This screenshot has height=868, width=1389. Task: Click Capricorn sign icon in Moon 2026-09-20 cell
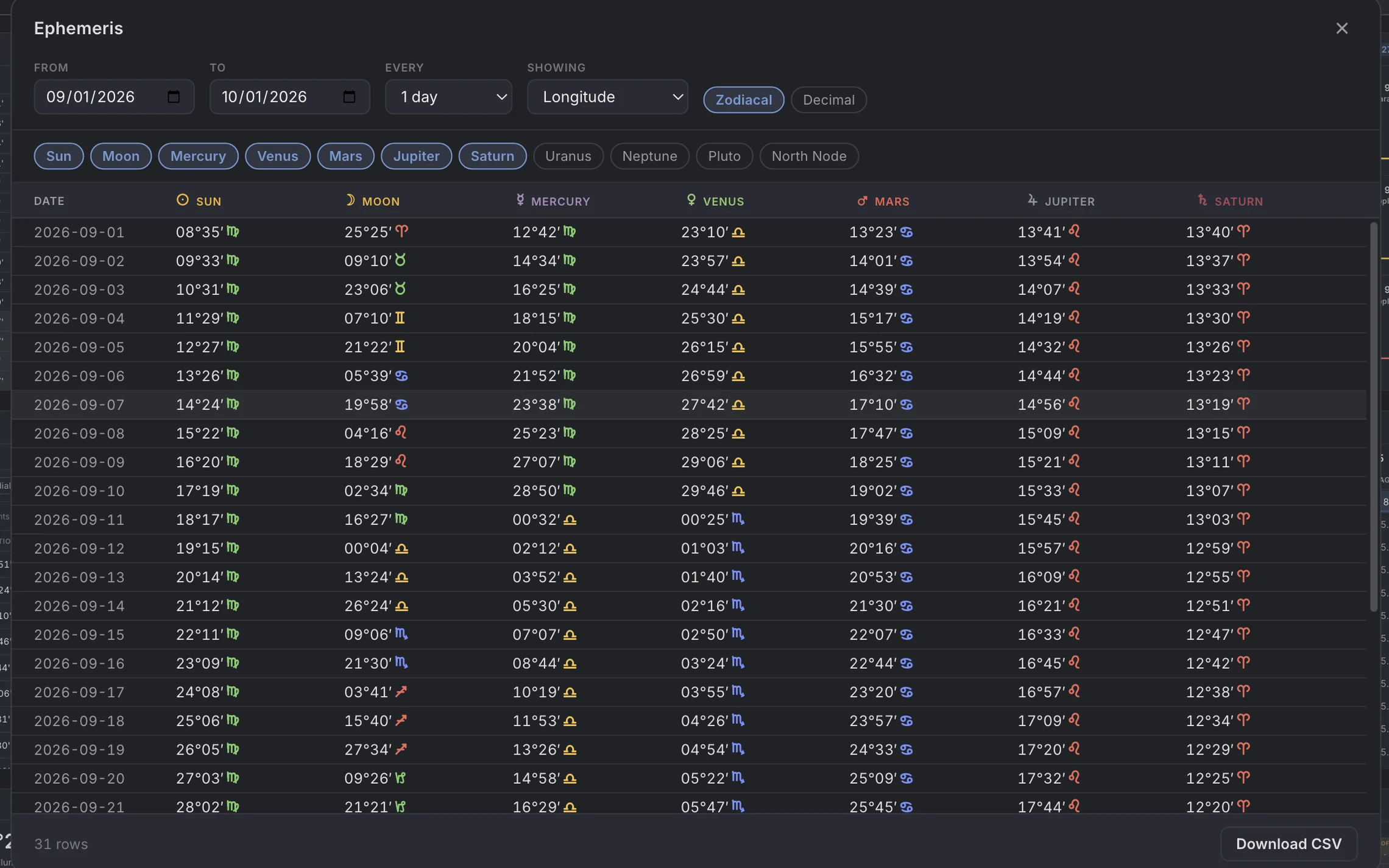click(x=400, y=778)
